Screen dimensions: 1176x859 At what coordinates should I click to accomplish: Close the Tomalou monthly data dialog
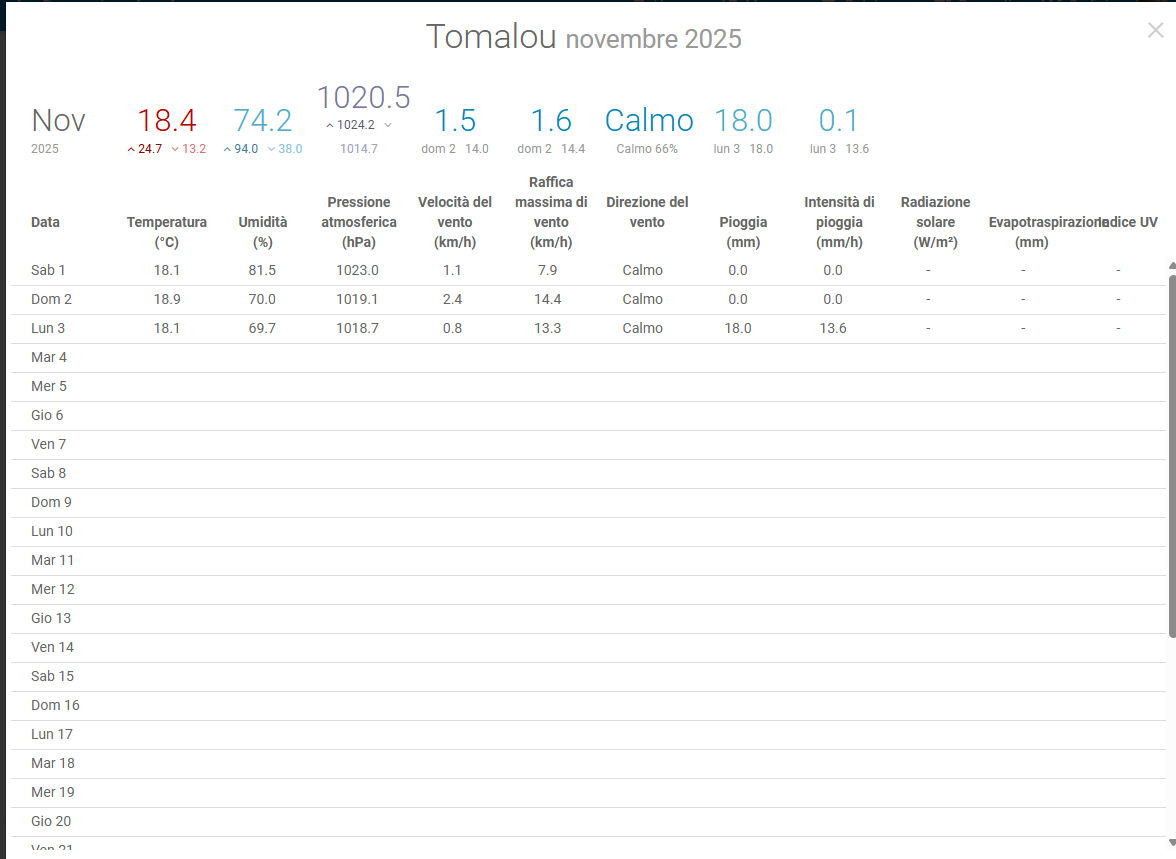(1155, 30)
